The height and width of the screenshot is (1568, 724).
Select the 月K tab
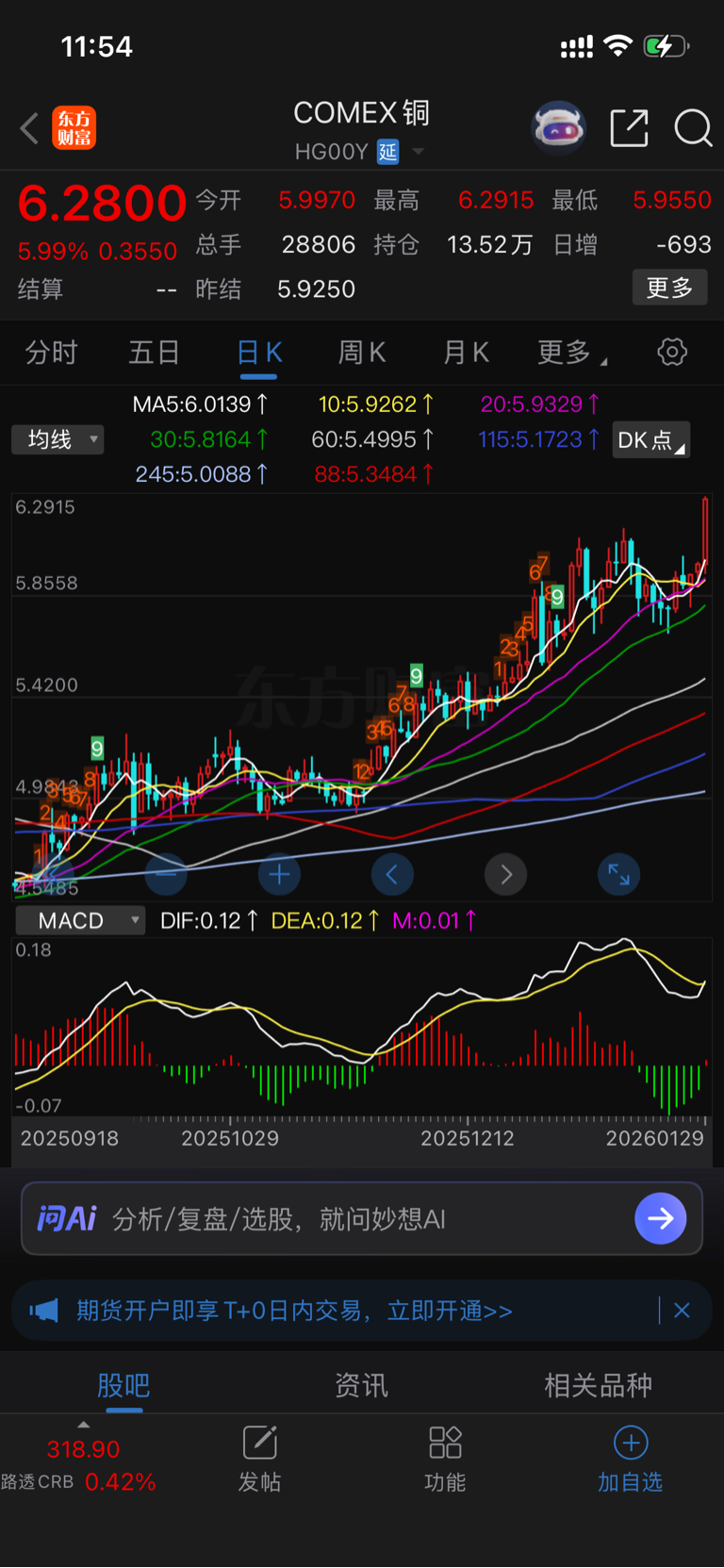point(467,353)
